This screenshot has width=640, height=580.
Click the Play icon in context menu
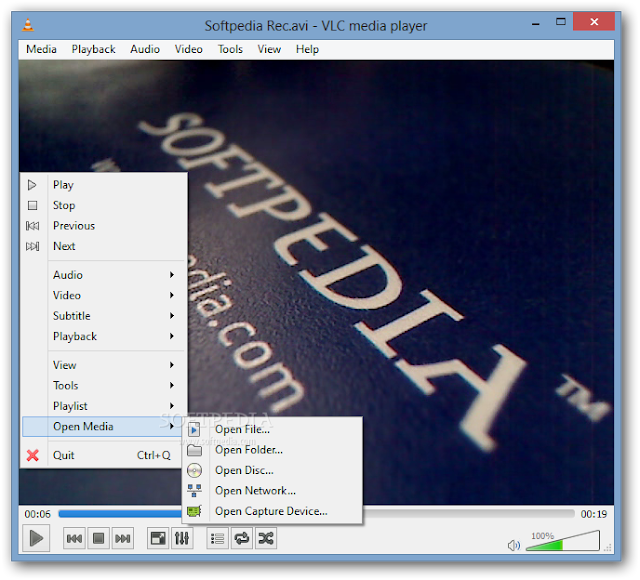[x=32, y=185]
